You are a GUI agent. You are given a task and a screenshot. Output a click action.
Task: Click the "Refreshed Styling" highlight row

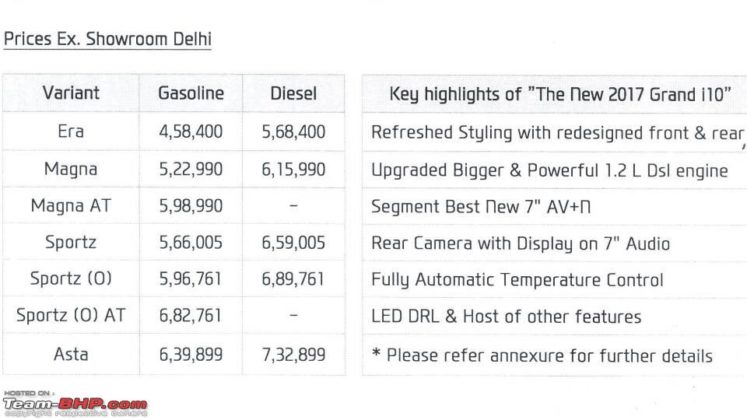click(552, 132)
